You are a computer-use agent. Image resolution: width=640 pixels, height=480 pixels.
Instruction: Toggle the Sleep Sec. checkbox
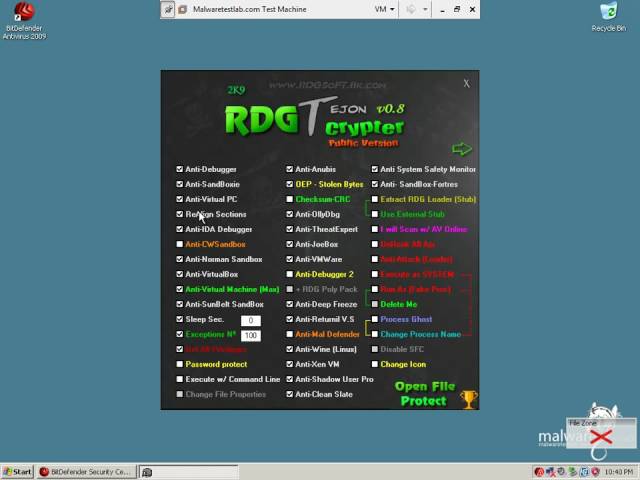pyautogui.click(x=180, y=319)
